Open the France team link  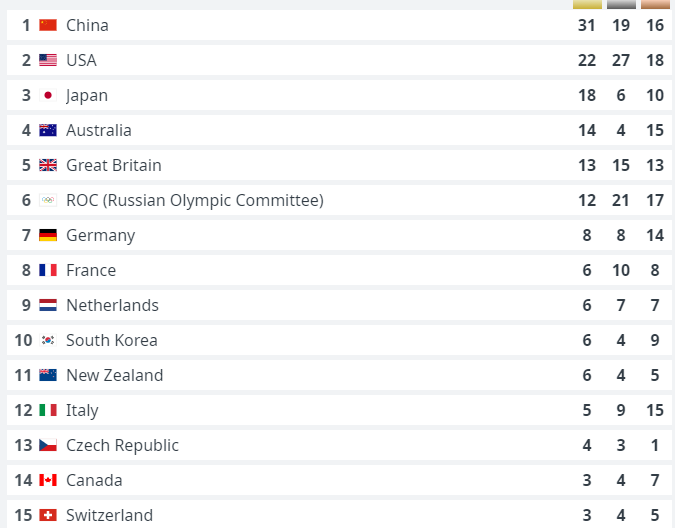pyautogui.click(x=91, y=270)
